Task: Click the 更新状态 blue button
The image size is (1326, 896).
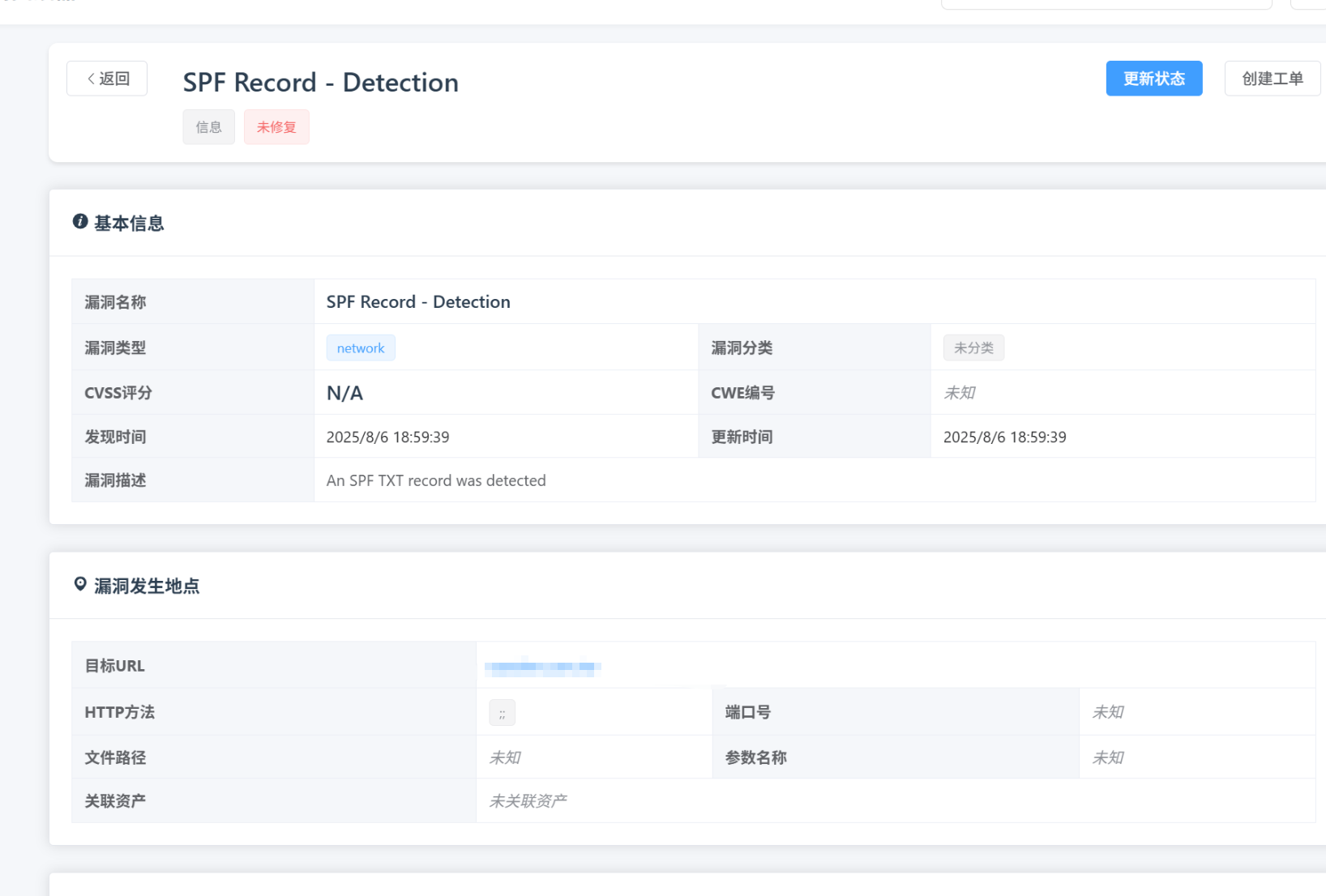Action: click(x=1153, y=79)
